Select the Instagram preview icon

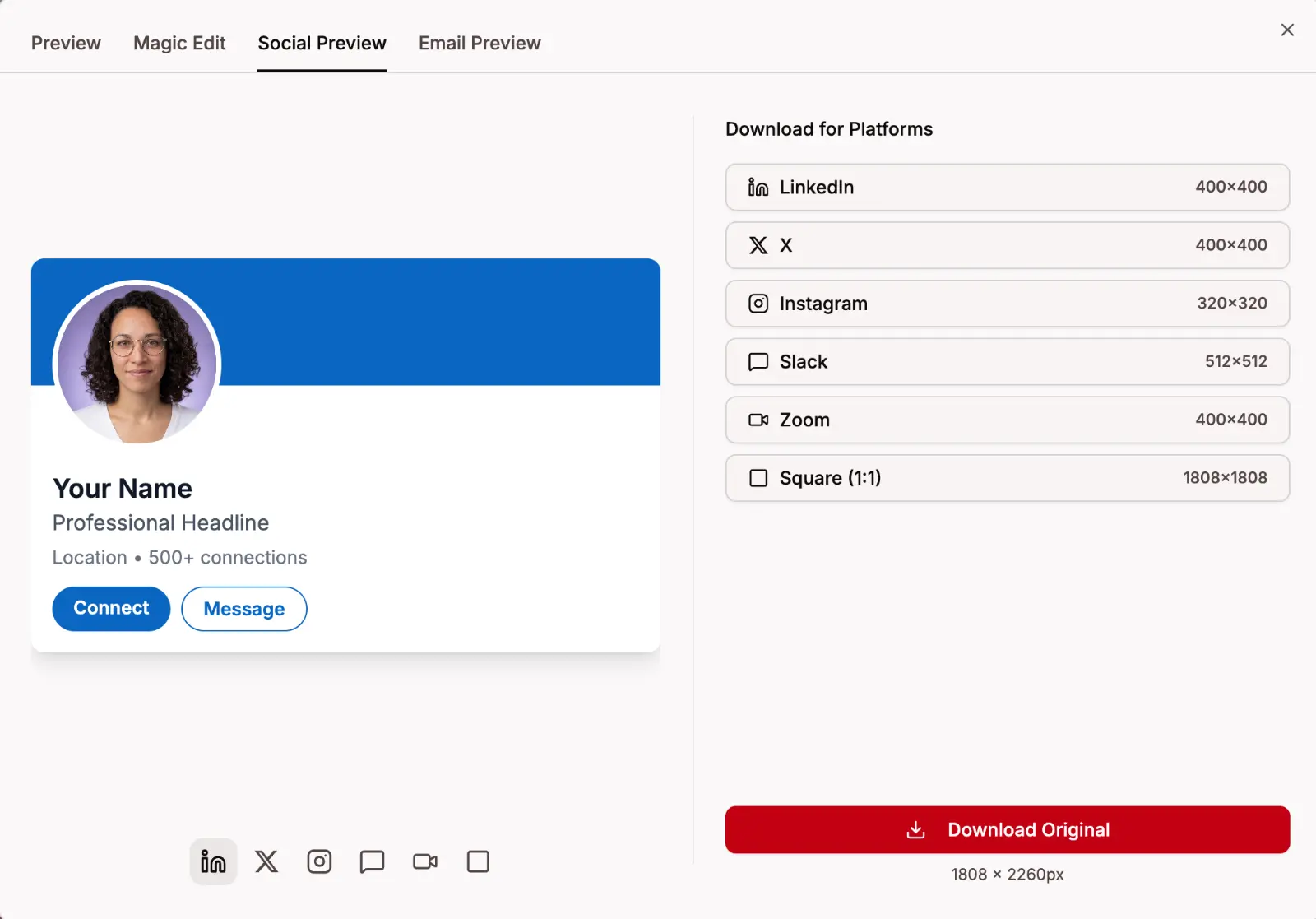[319, 861]
